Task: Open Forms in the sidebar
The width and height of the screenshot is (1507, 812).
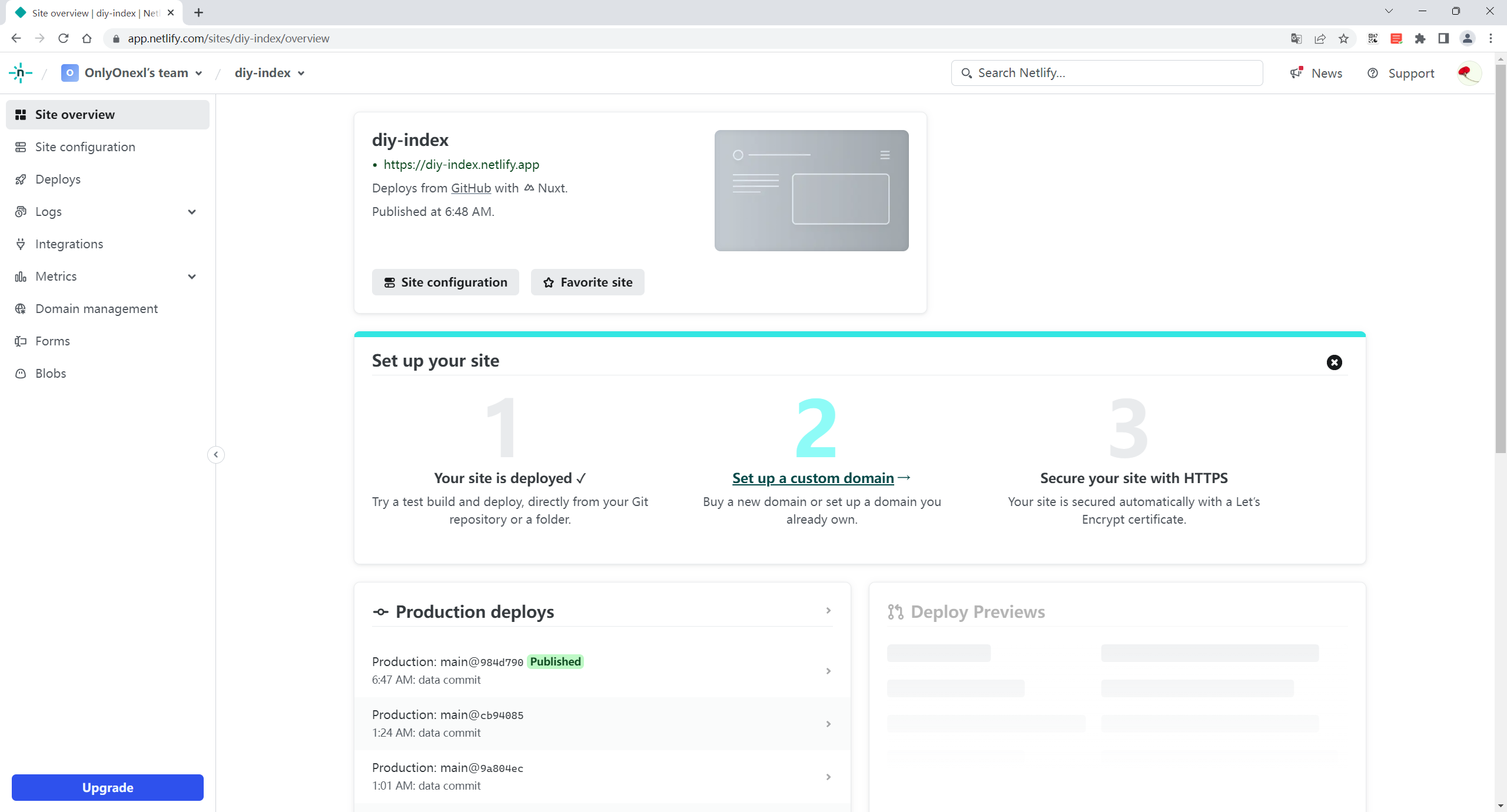Action: [x=108, y=341]
